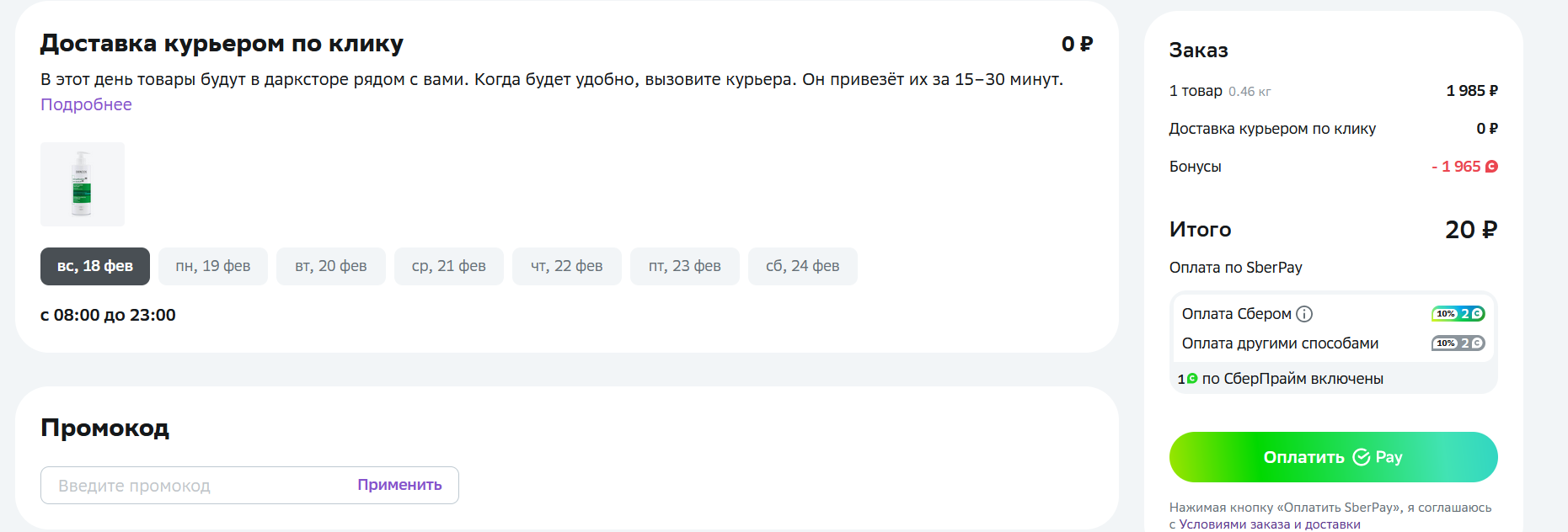This screenshot has width=1568, height=532.
Task: Click the info icon next to Оплата Сбером
Action: point(1304,314)
